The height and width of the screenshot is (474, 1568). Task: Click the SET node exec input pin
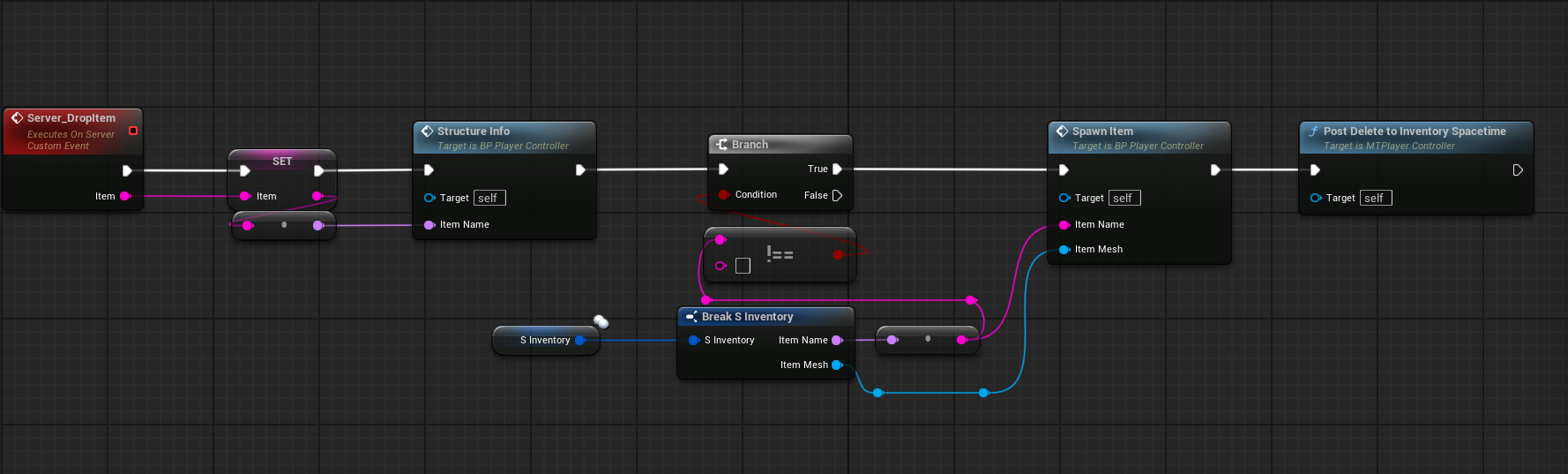[245, 170]
